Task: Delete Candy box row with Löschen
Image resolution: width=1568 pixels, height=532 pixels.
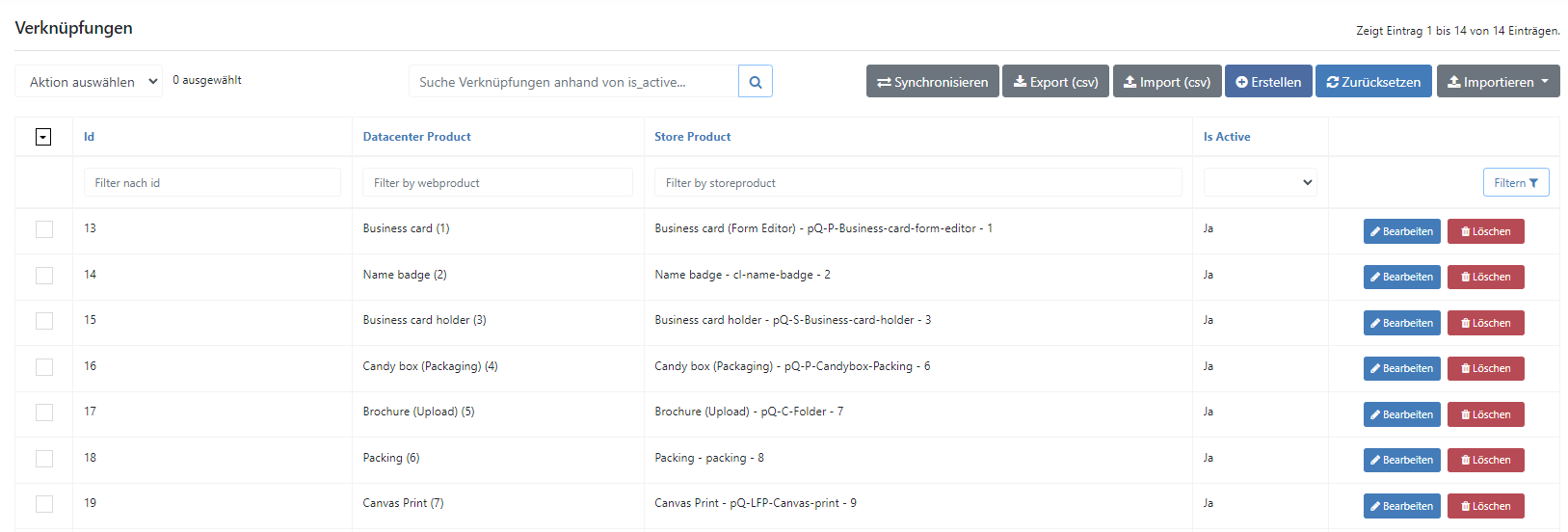Action: coord(1486,368)
